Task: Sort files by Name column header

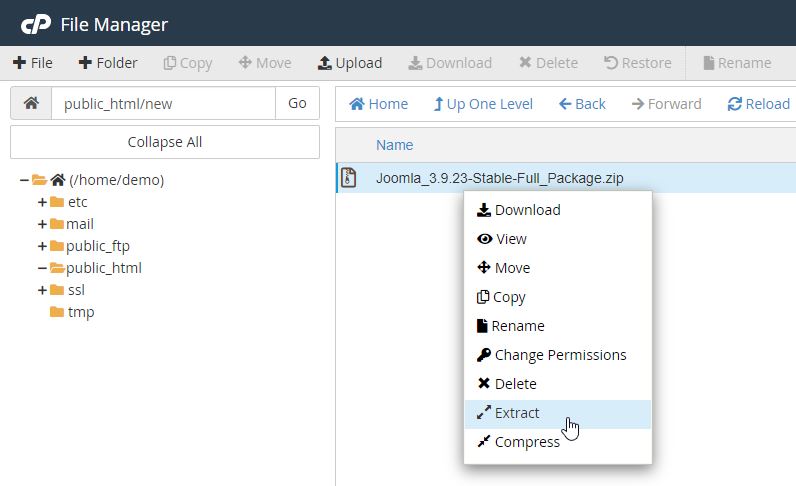Action: [394, 145]
